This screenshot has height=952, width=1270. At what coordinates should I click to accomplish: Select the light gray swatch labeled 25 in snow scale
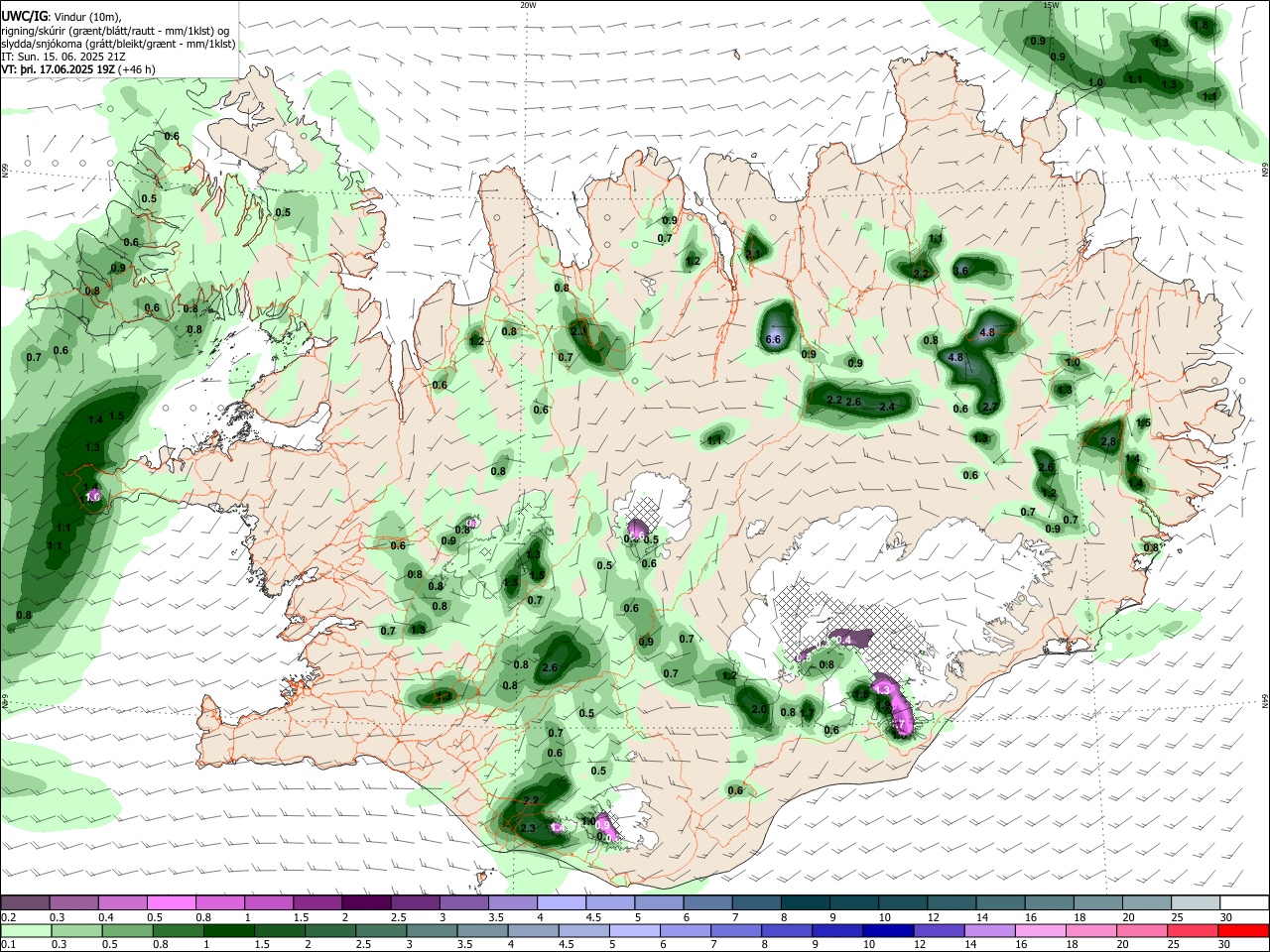1195,903
